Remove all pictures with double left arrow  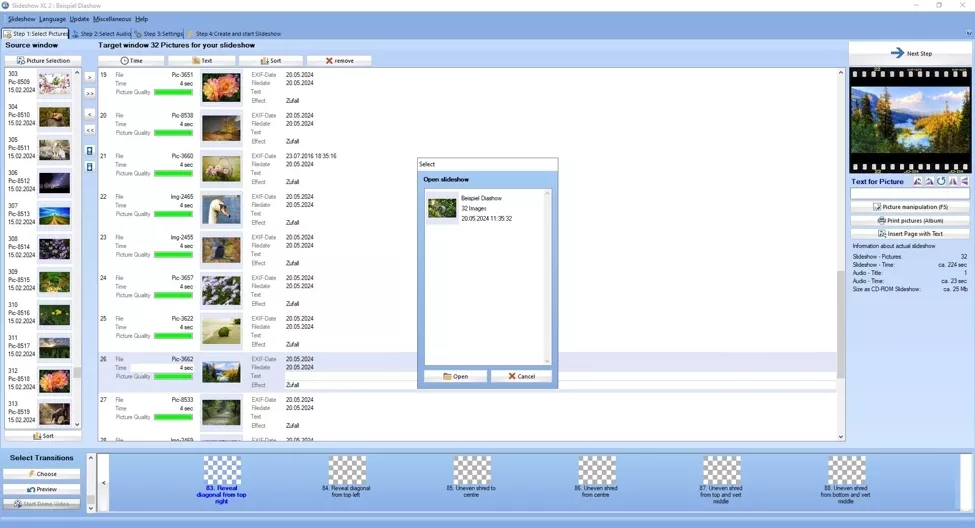[x=89, y=130]
